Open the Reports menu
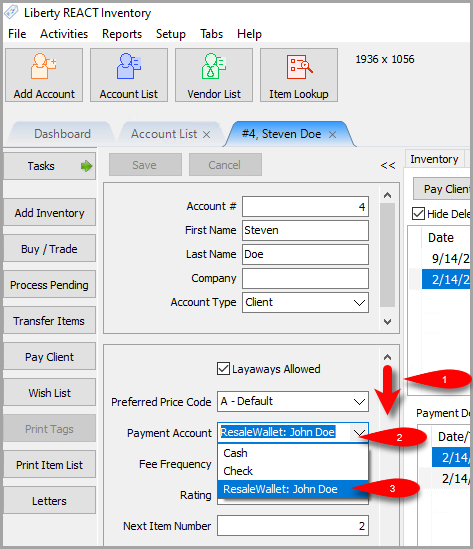The width and height of the screenshot is (473, 549). (122, 34)
